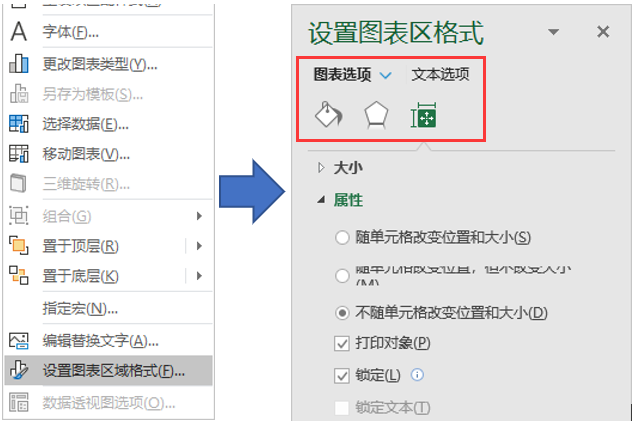This screenshot has height=423, width=632.
Task: Collapse the 属性 section
Action: point(341,200)
